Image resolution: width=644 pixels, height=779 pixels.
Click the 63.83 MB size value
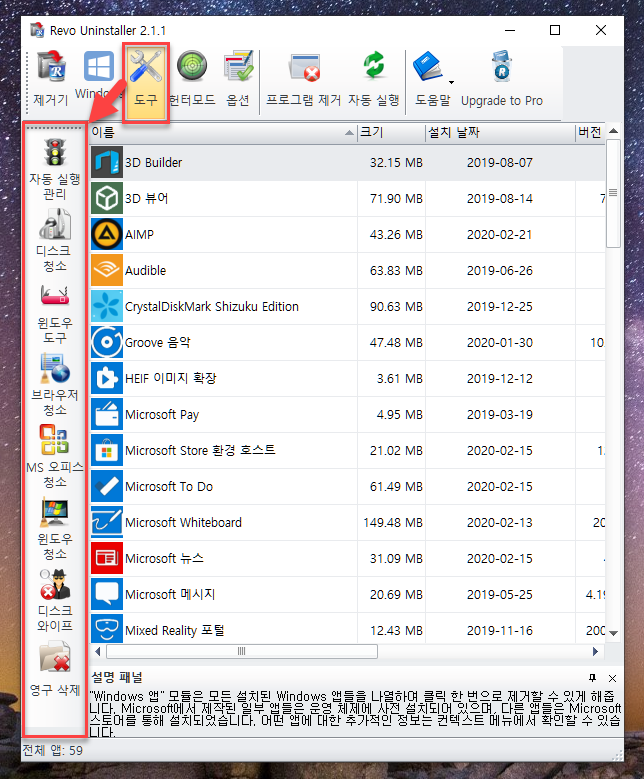pos(396,270)
